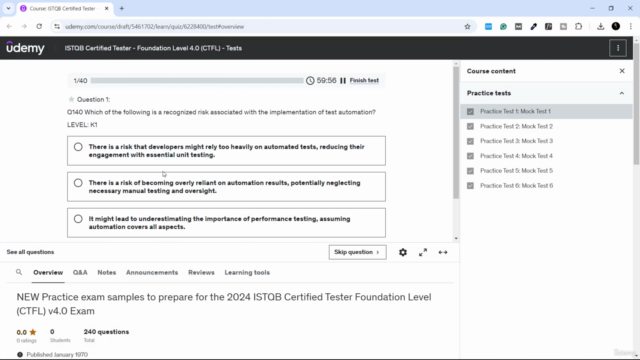
Task: Click the browser address bar URL
Action: [155, 27]
